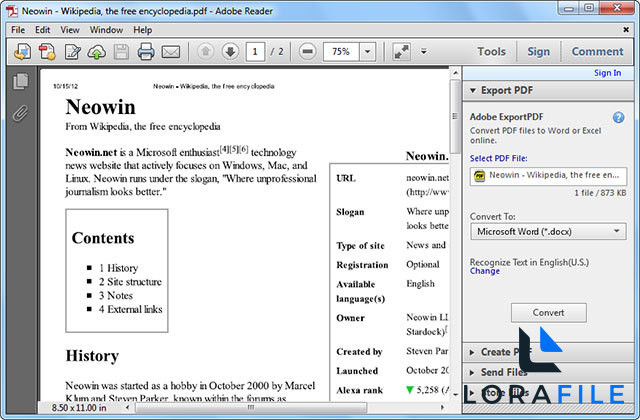640x420 pixels.
Task: Click the 'Type of site' infobox label
Action: 360,246
